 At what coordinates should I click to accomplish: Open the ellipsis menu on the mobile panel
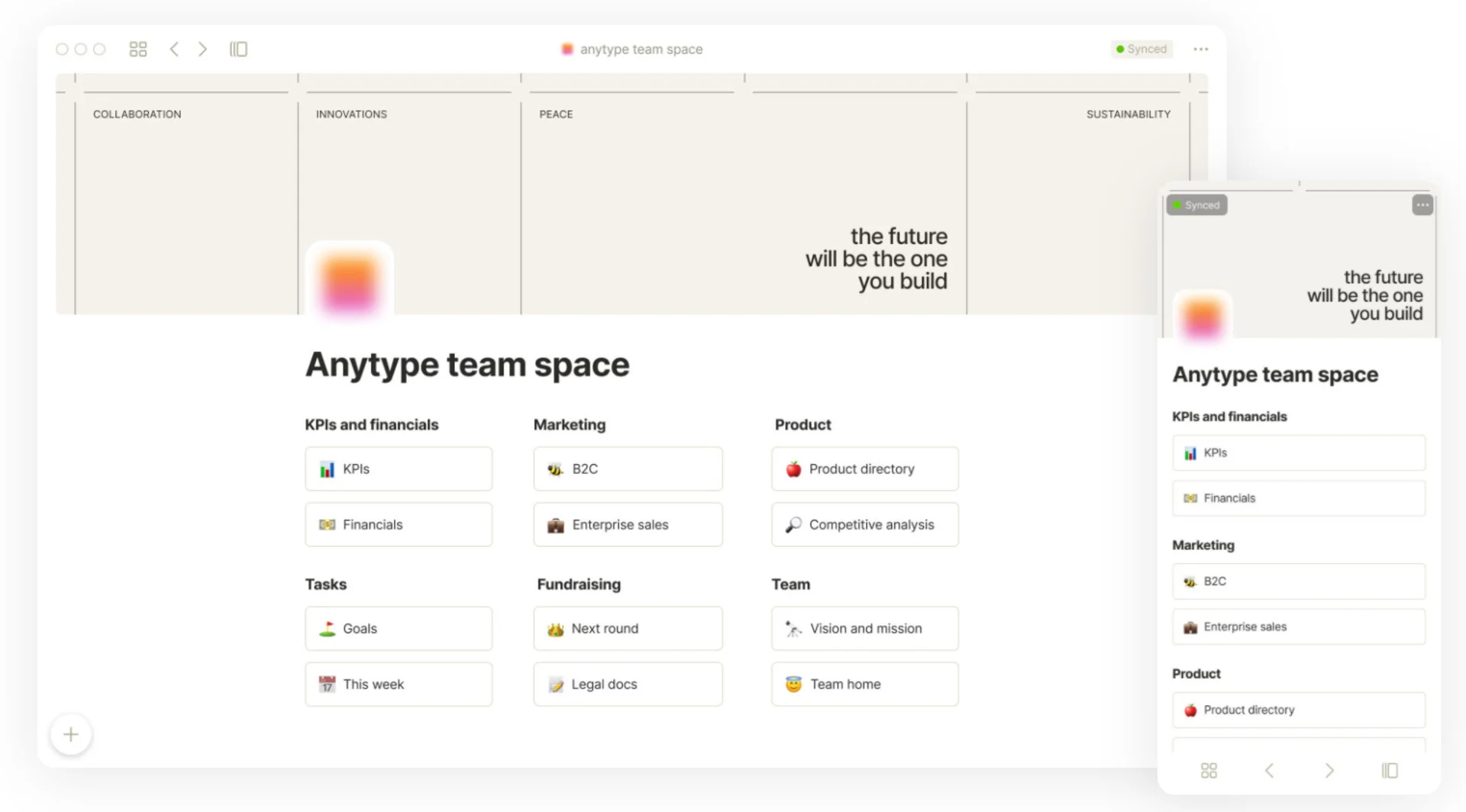click(x=1422, y=205)
